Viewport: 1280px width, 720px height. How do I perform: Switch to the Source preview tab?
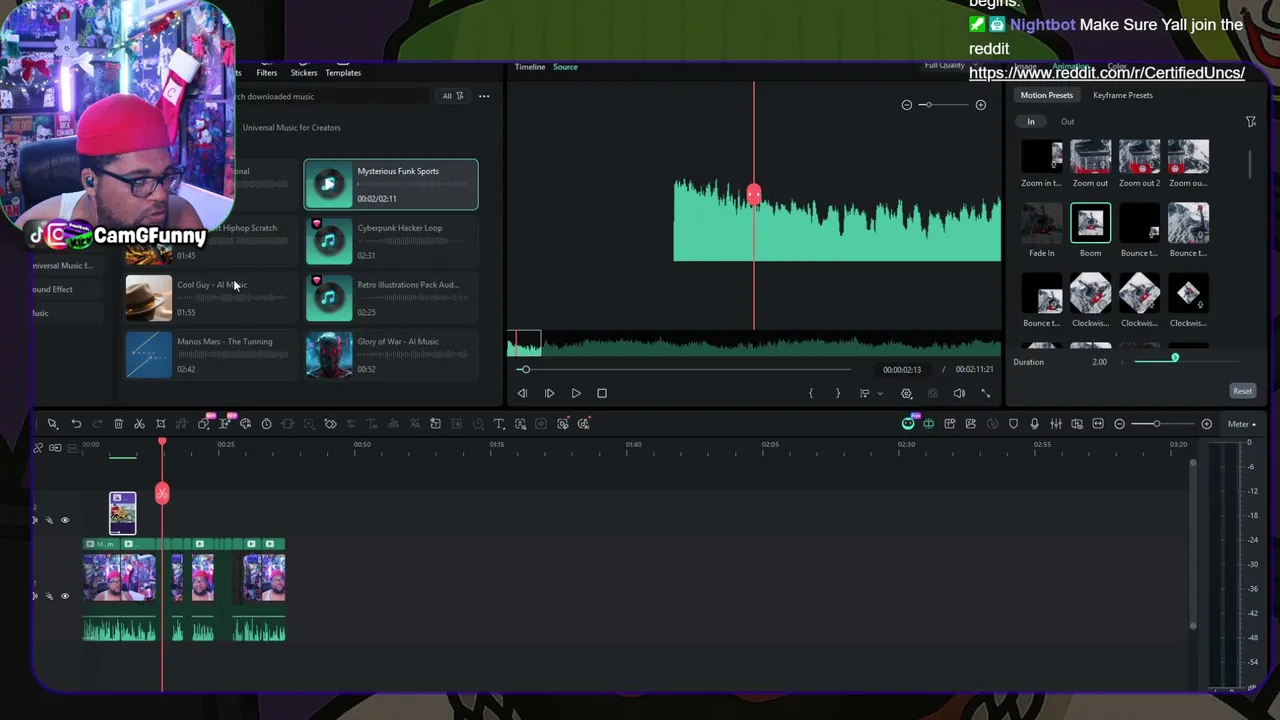coord(565,67)
